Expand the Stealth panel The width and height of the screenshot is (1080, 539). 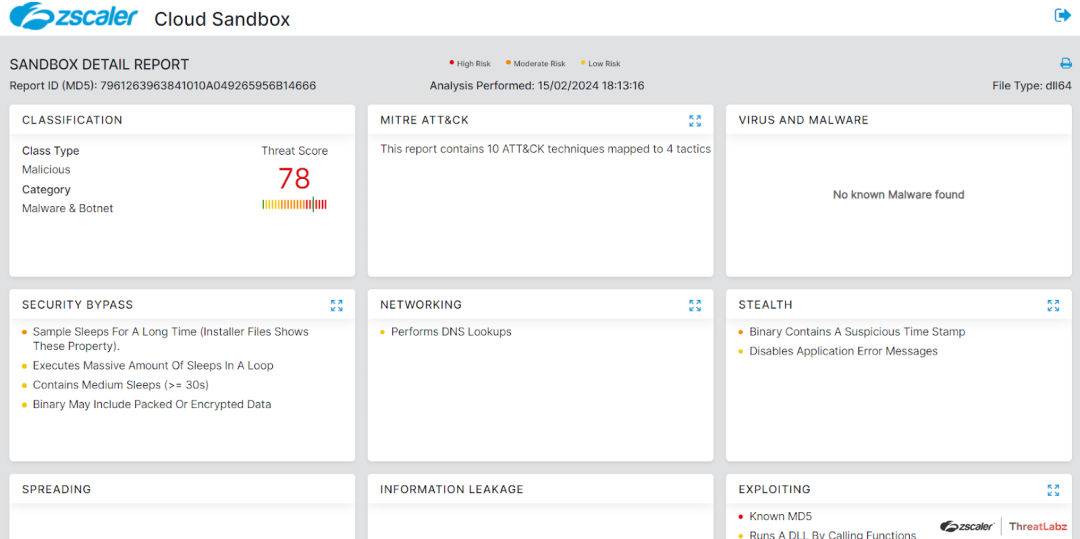pyautogui.click(x=1053, y=306)
